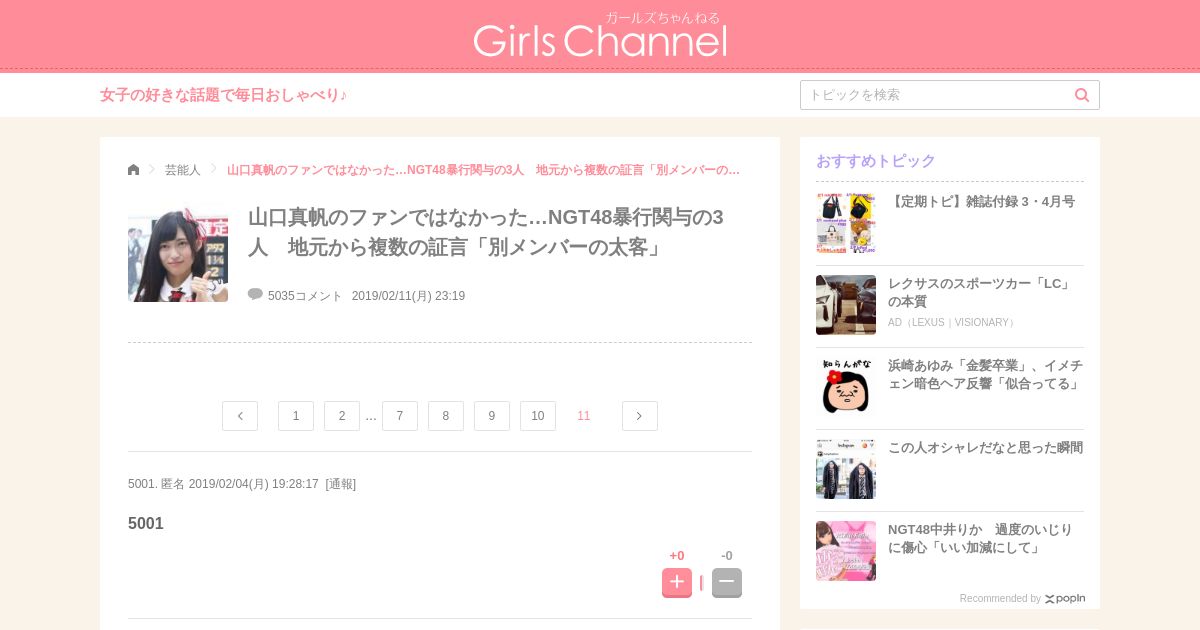
Task: Jump to pagination page 9
Action: pyautogui.click(x=492, y=416)
